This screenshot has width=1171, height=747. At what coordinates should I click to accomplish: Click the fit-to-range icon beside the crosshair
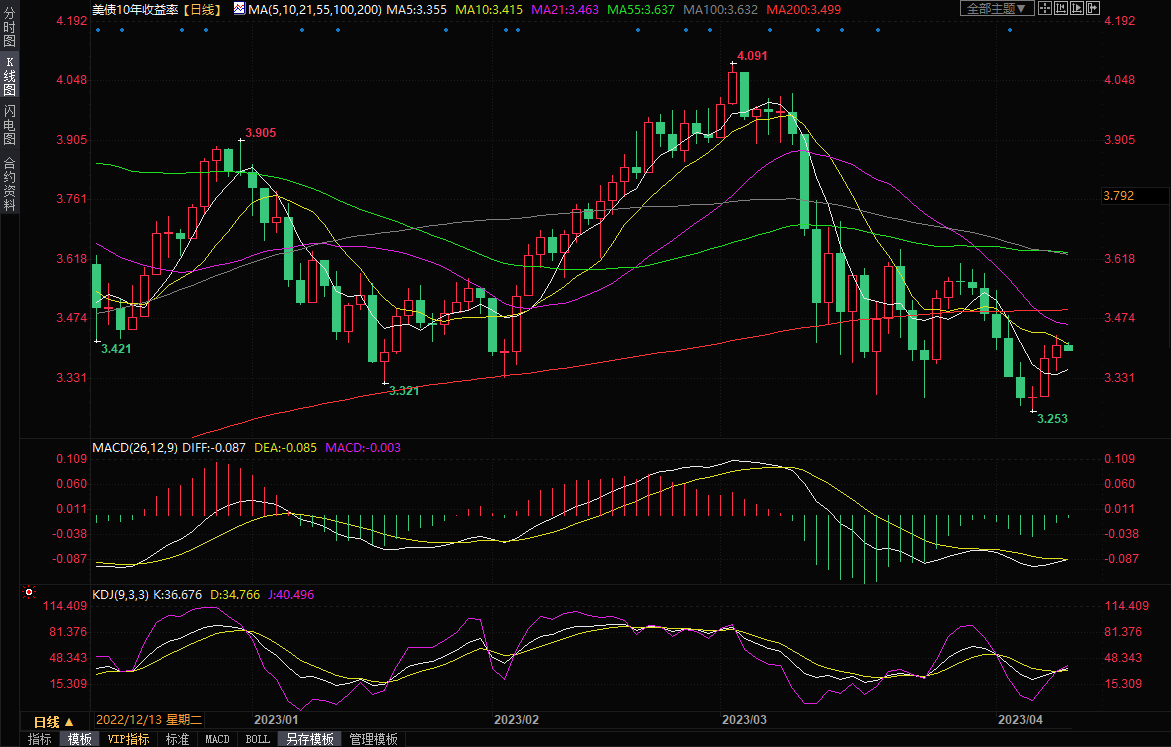click(1061, 8)
